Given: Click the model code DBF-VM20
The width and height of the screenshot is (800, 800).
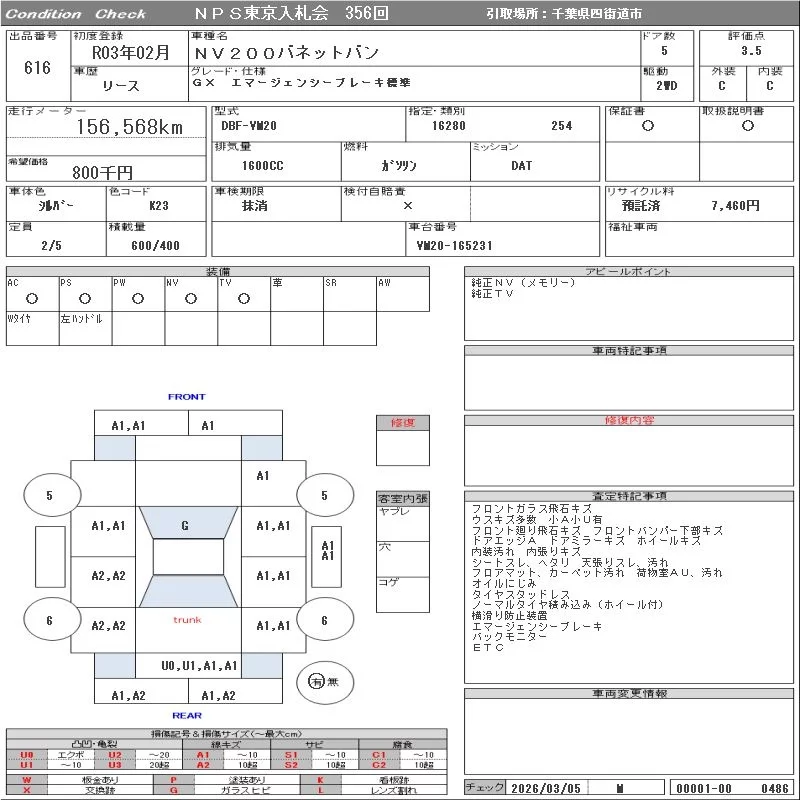Looking at the screenshot, I should 249,126.
